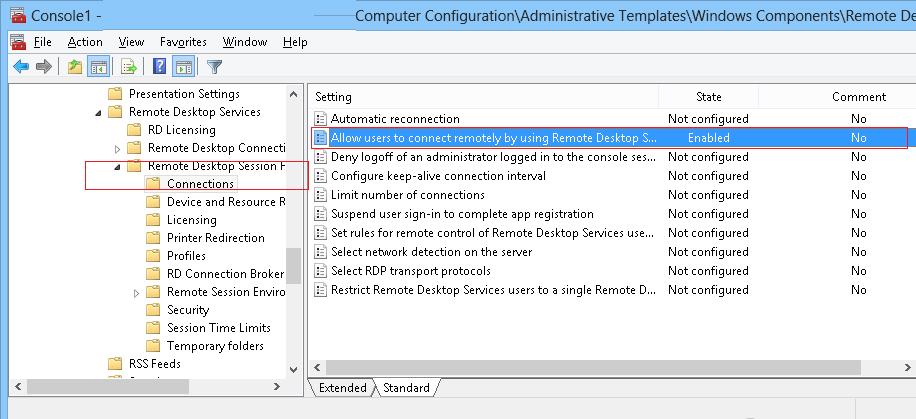The height and width of the screenshot is (419, 916).
Task: Sort by the Comment column header
Action: click(x=859, y=97)
